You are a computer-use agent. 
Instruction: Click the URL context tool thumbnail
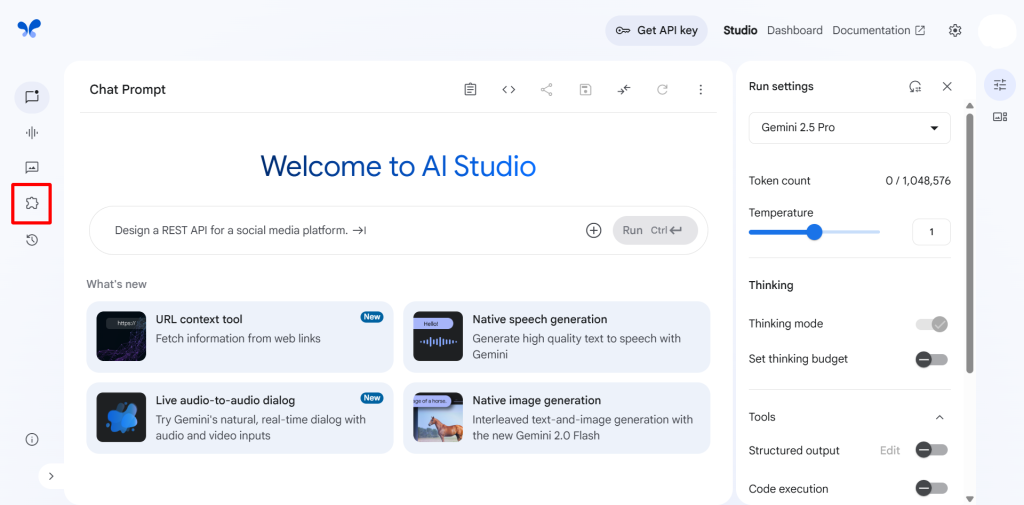coord(121,336)
